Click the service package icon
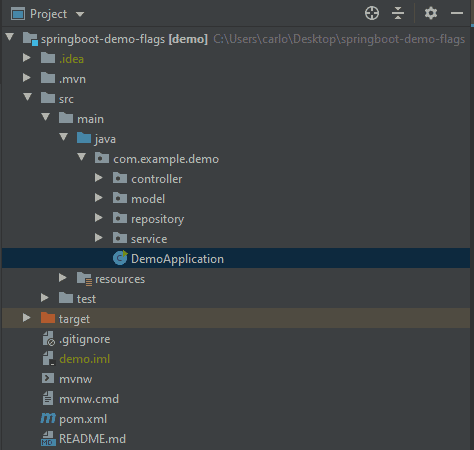The height and width of the screenshot is (450, 474). (x=120, y=238)
